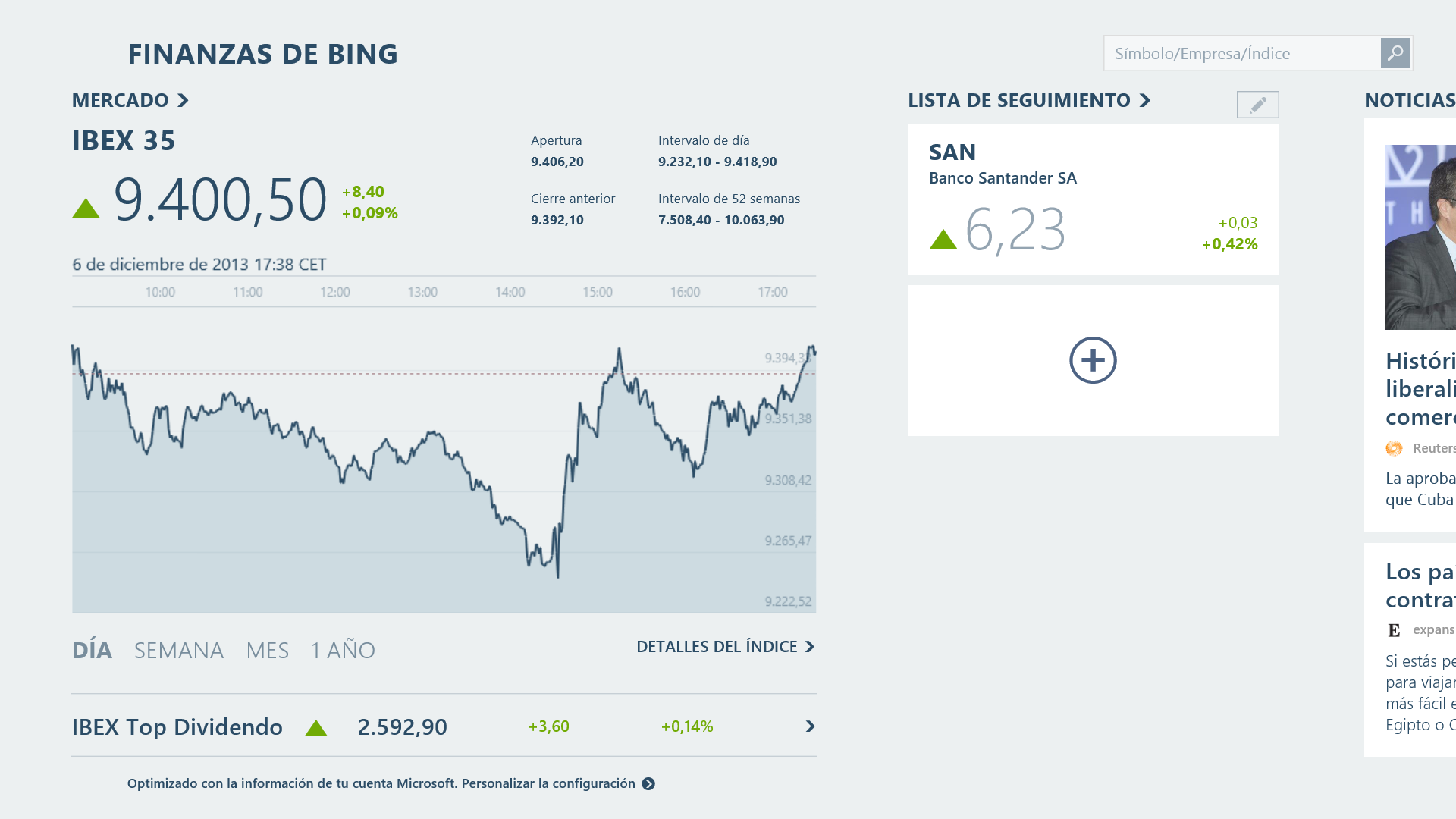
Task: Switch chart to Semana view
Action: pyautogui.click(x=179, y=650)
